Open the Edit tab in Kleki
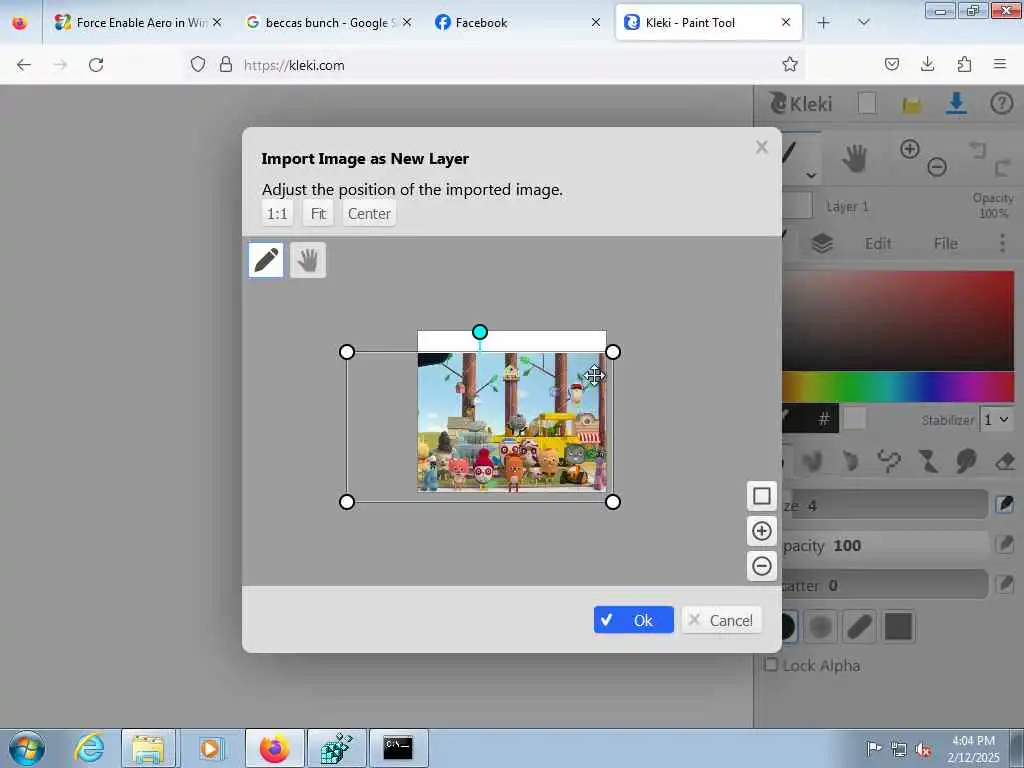1024x768 pixels. (878, 244)
